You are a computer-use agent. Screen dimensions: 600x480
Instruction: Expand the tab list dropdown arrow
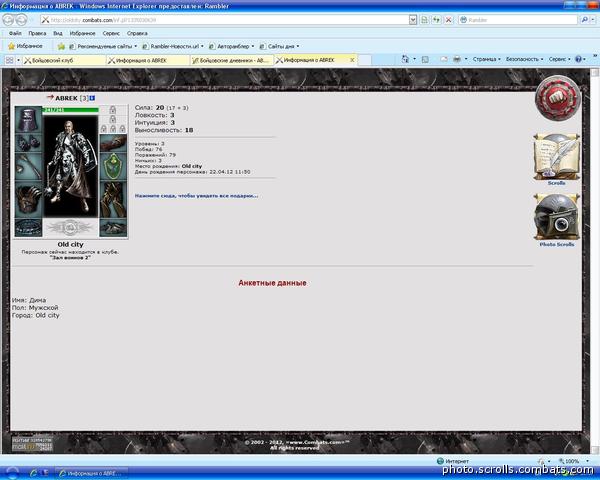[x=18, y=60]
